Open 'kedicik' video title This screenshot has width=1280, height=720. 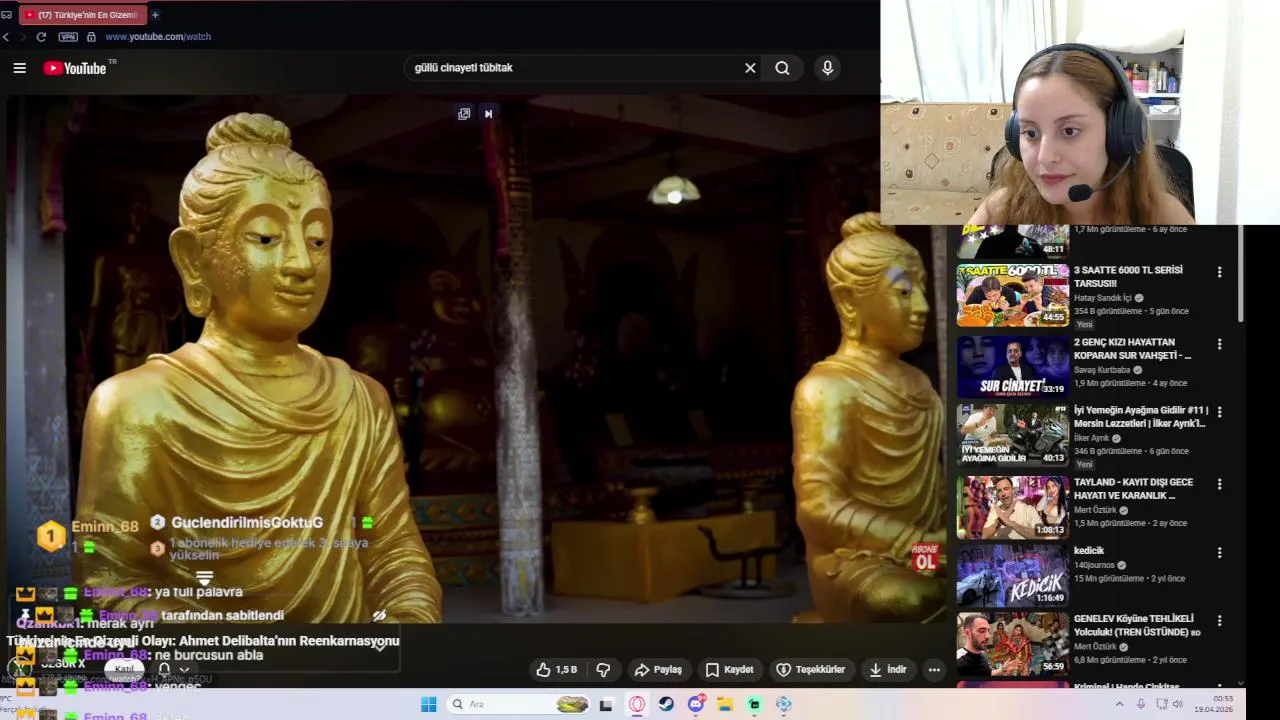coord(1089,551)
